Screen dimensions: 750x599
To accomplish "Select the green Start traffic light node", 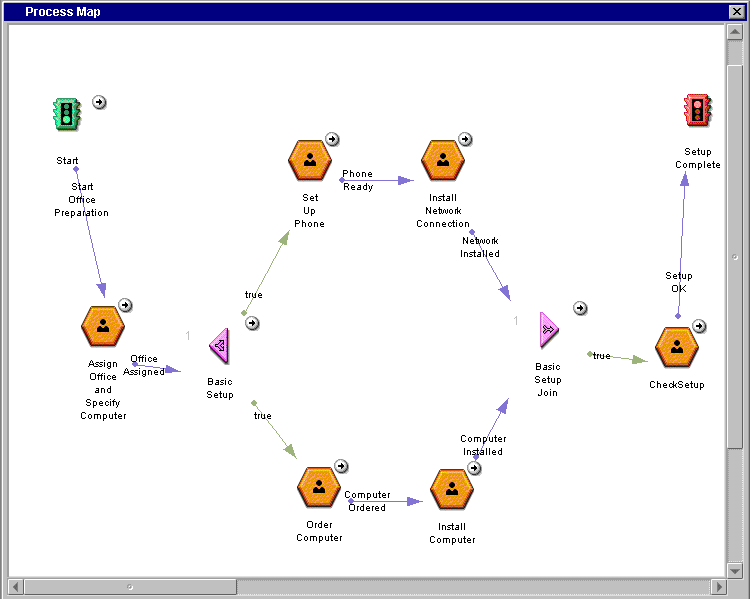I will click(x=66, y=114).
